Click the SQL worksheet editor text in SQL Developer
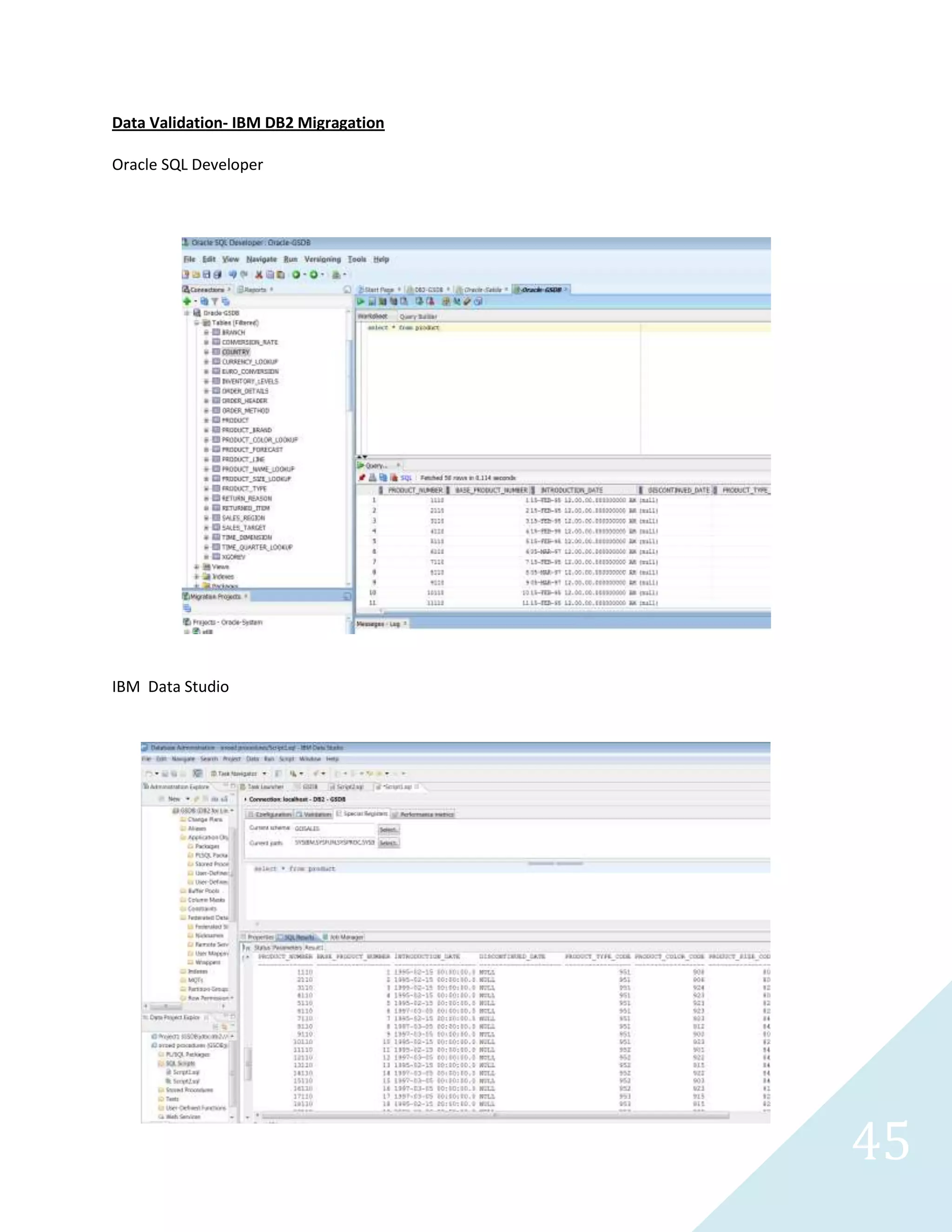Viewport: 952px width, 1232px height. pos(403,328)
